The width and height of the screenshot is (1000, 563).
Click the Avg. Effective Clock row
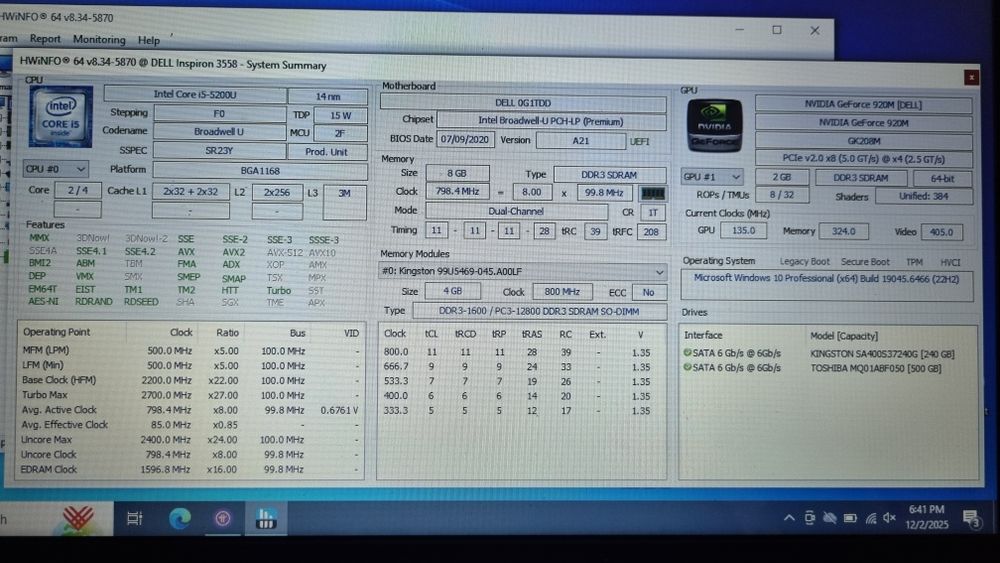pyautogui.click(x=190, y=425)
